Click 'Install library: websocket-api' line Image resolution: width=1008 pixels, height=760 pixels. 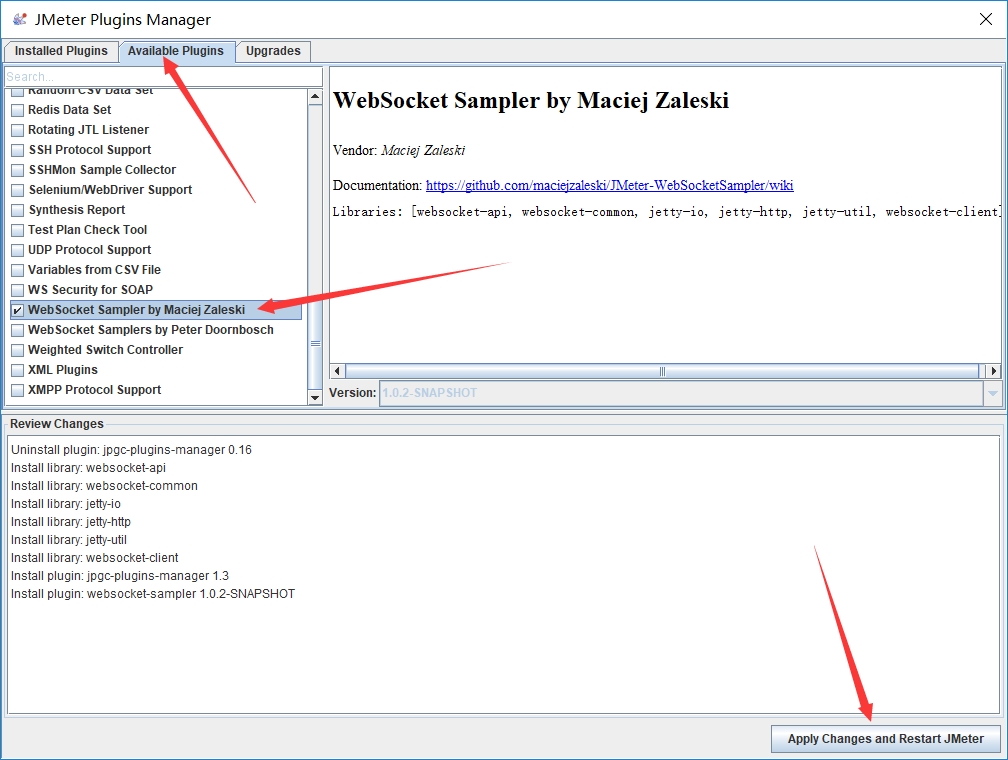click(x=88, y=468)
